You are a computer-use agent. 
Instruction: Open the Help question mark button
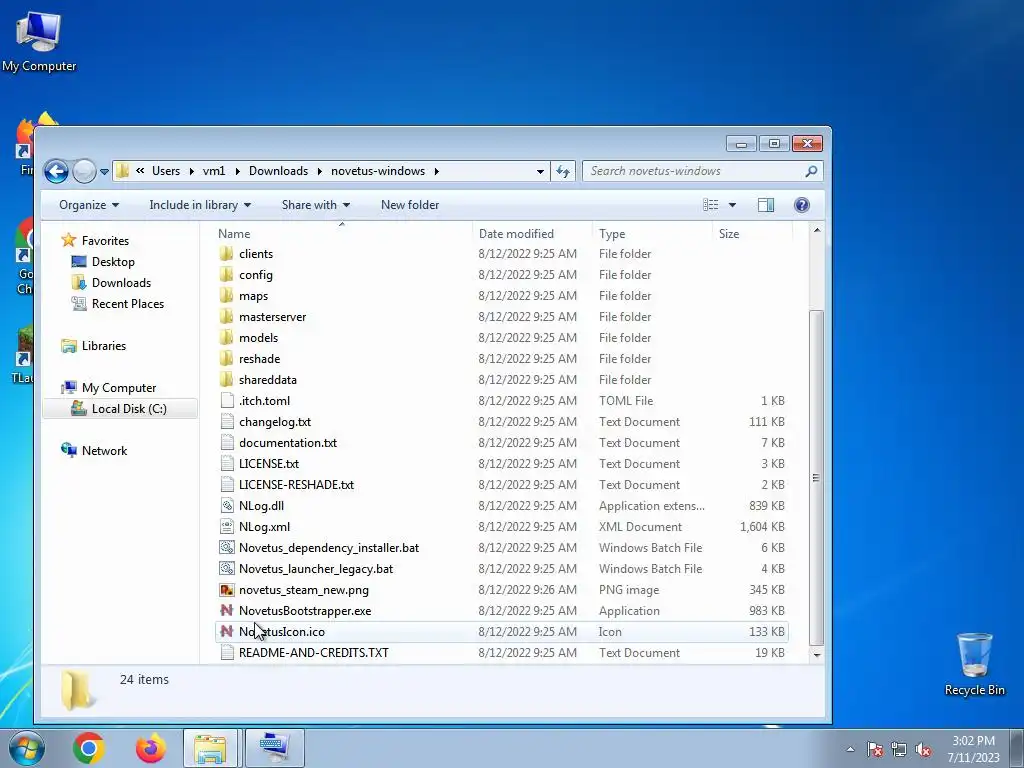[802, 205]
